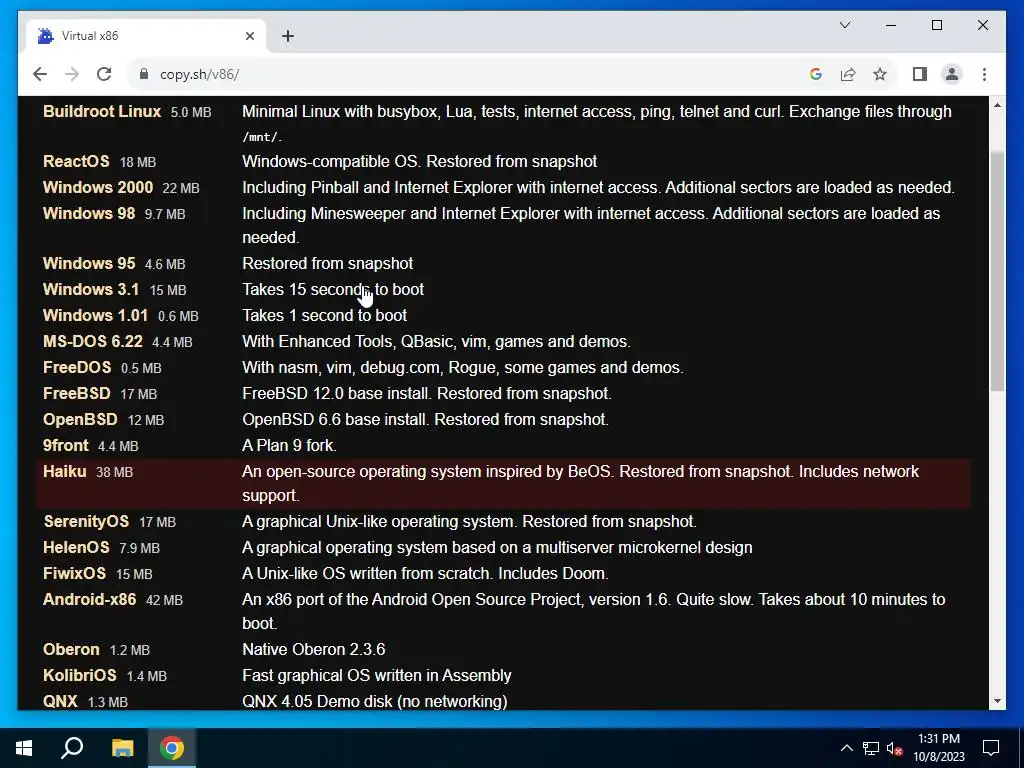Launch Android-x86
The width and height of the screenshot is (1024, 768).
pos(89,600)
